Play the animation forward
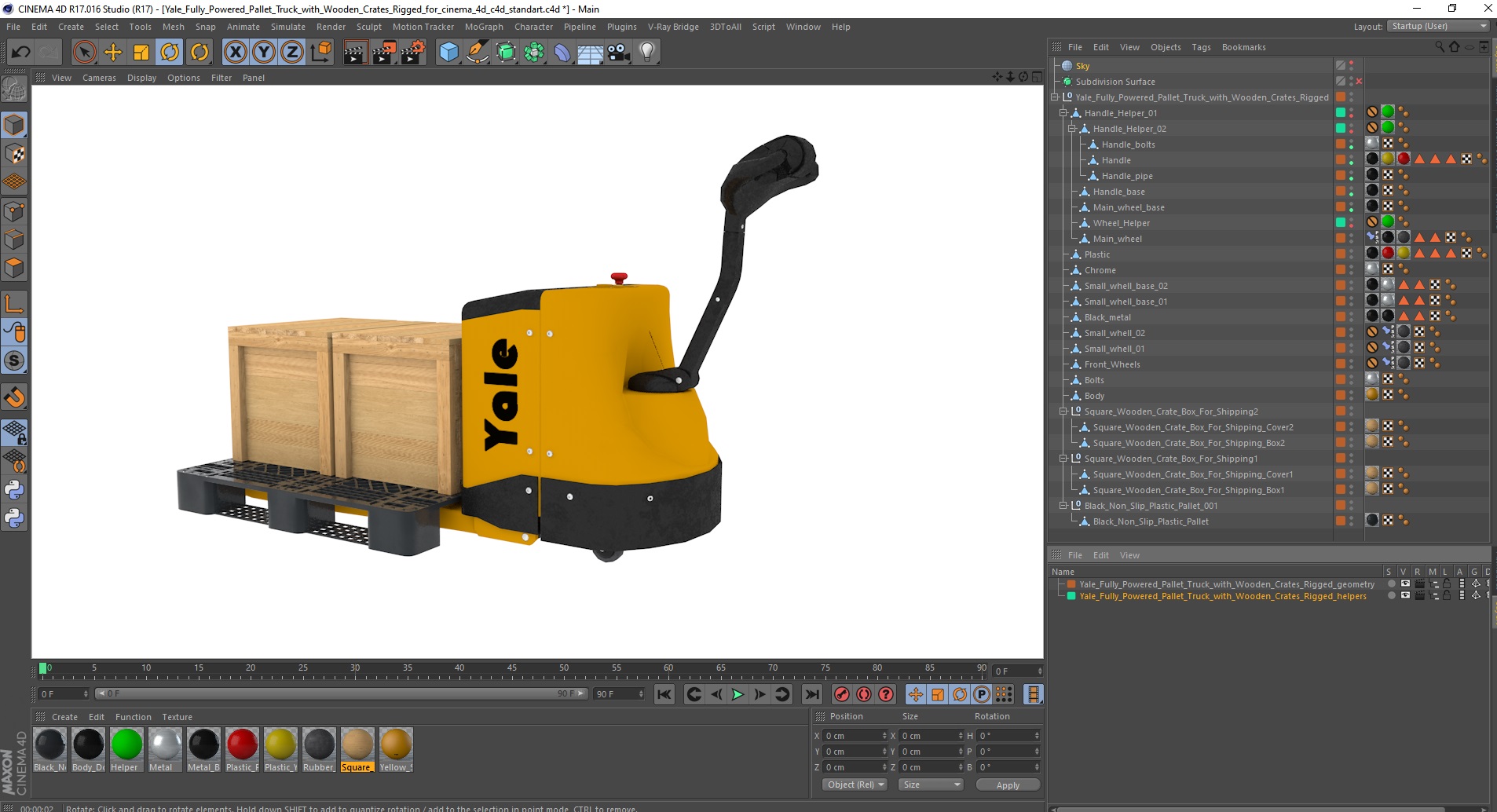This screenshot has width=1497, height=812. [738, 694]
